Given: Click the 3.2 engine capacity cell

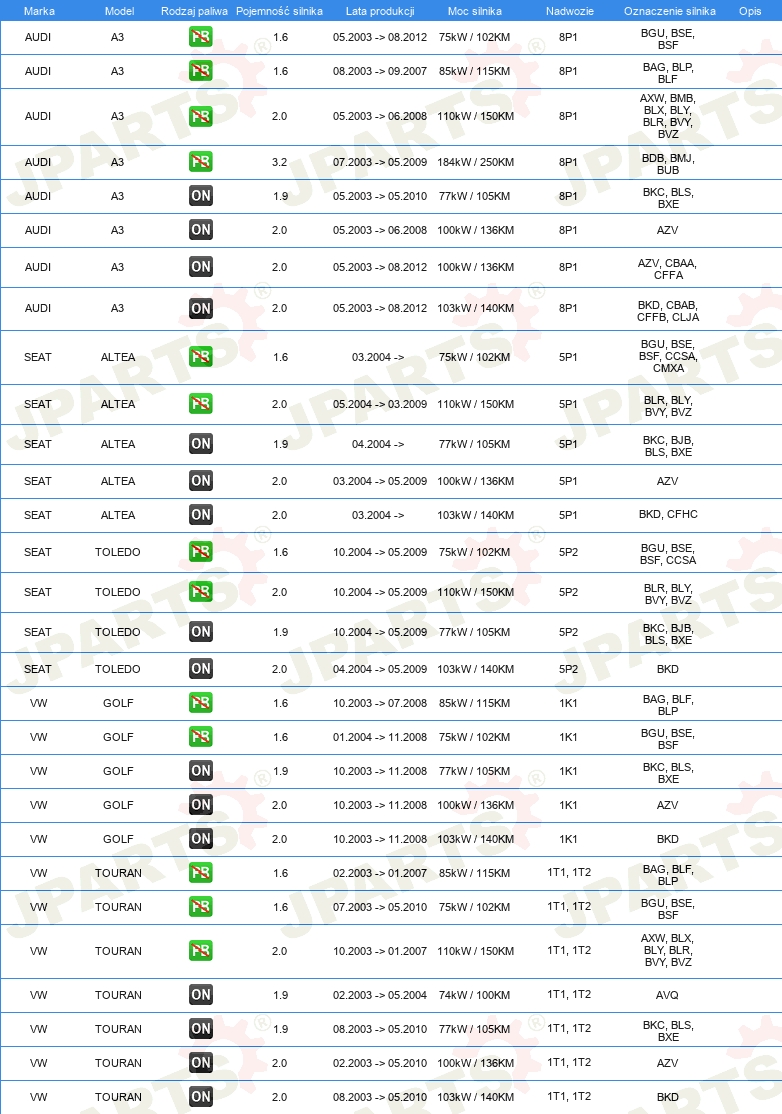Looking at the screenshot, I should click(x=280, y=162).
